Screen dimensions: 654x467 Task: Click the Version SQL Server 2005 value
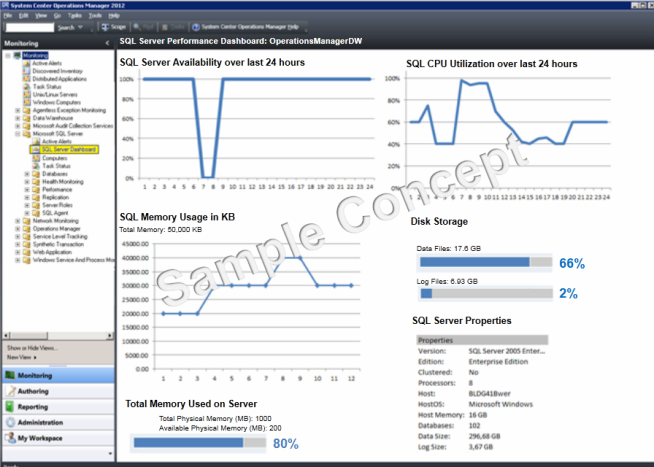506,351
